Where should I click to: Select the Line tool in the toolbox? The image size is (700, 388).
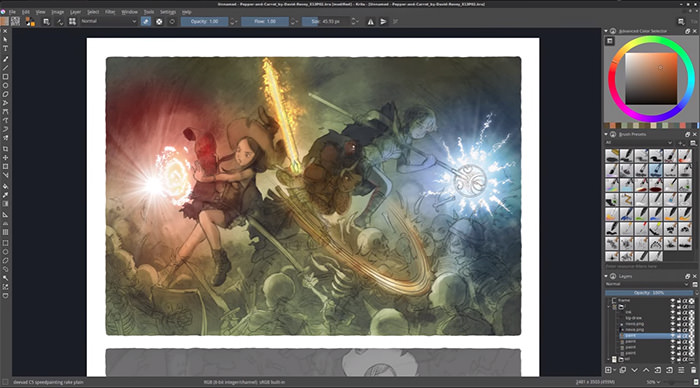click(x=5, y=68)
